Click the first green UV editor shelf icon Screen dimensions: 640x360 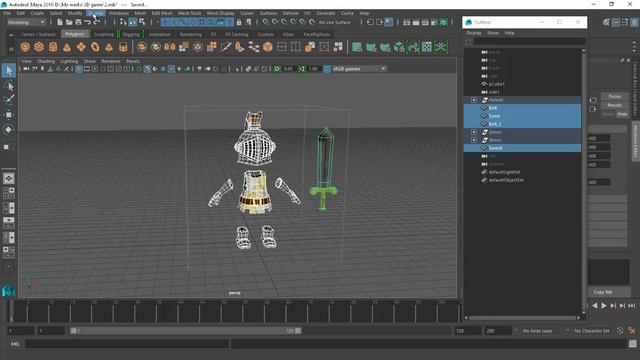coord(357,47)
